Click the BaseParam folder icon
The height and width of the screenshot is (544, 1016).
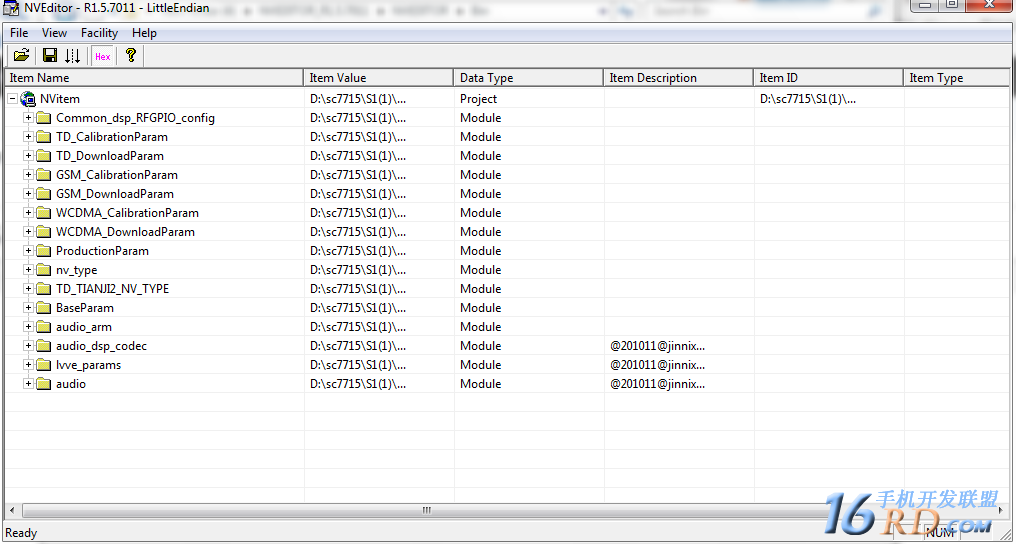43,308
